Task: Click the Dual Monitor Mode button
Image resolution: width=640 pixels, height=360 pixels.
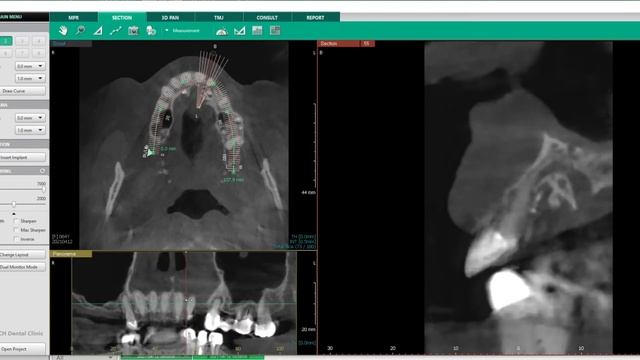Action: click(22, 267)
